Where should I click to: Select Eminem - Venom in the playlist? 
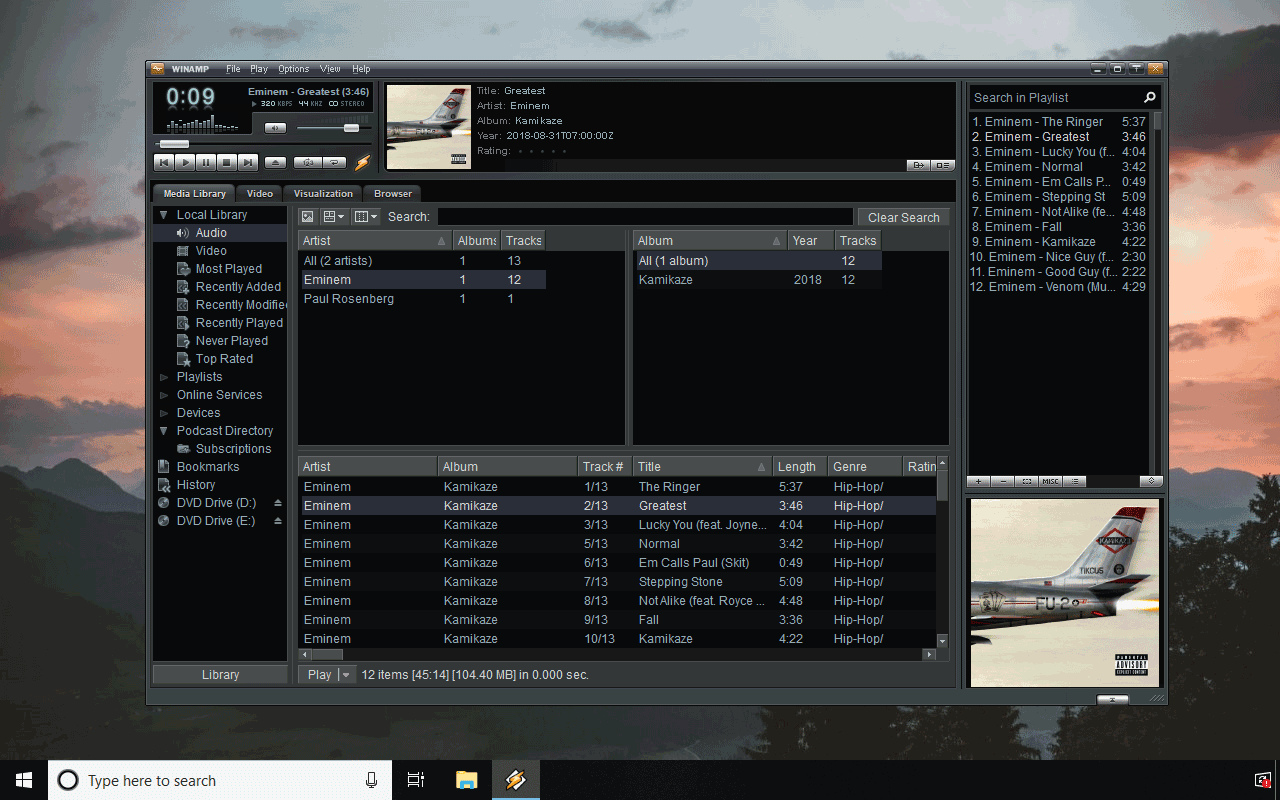1058,287
